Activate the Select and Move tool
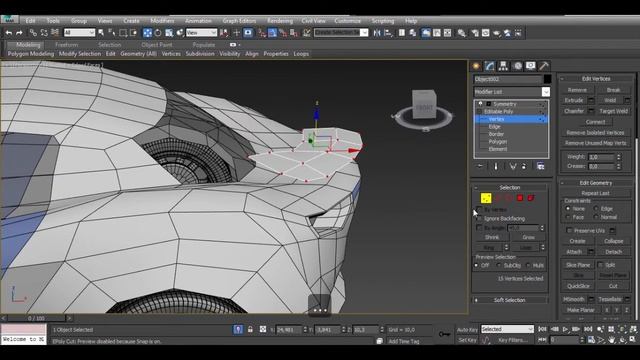This screenshot has height=360, width=640. (147, 33)
